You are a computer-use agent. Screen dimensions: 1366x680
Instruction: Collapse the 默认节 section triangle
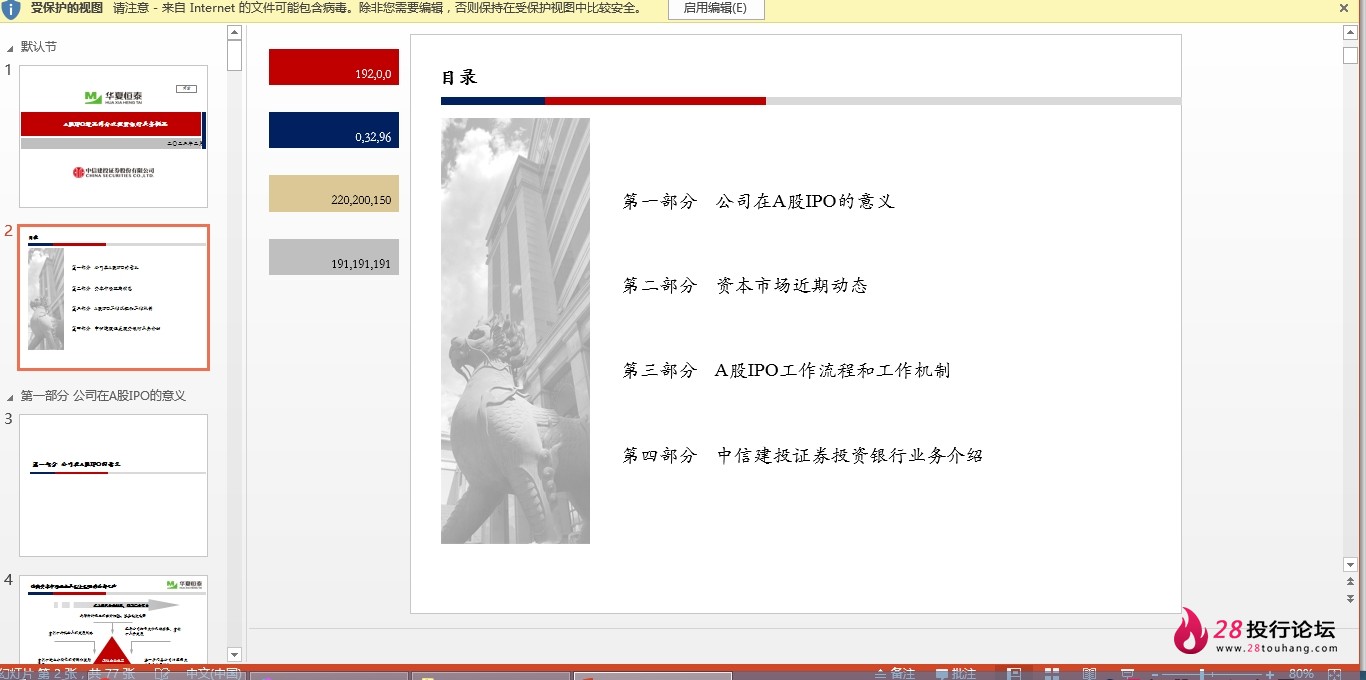coord(10,47)
